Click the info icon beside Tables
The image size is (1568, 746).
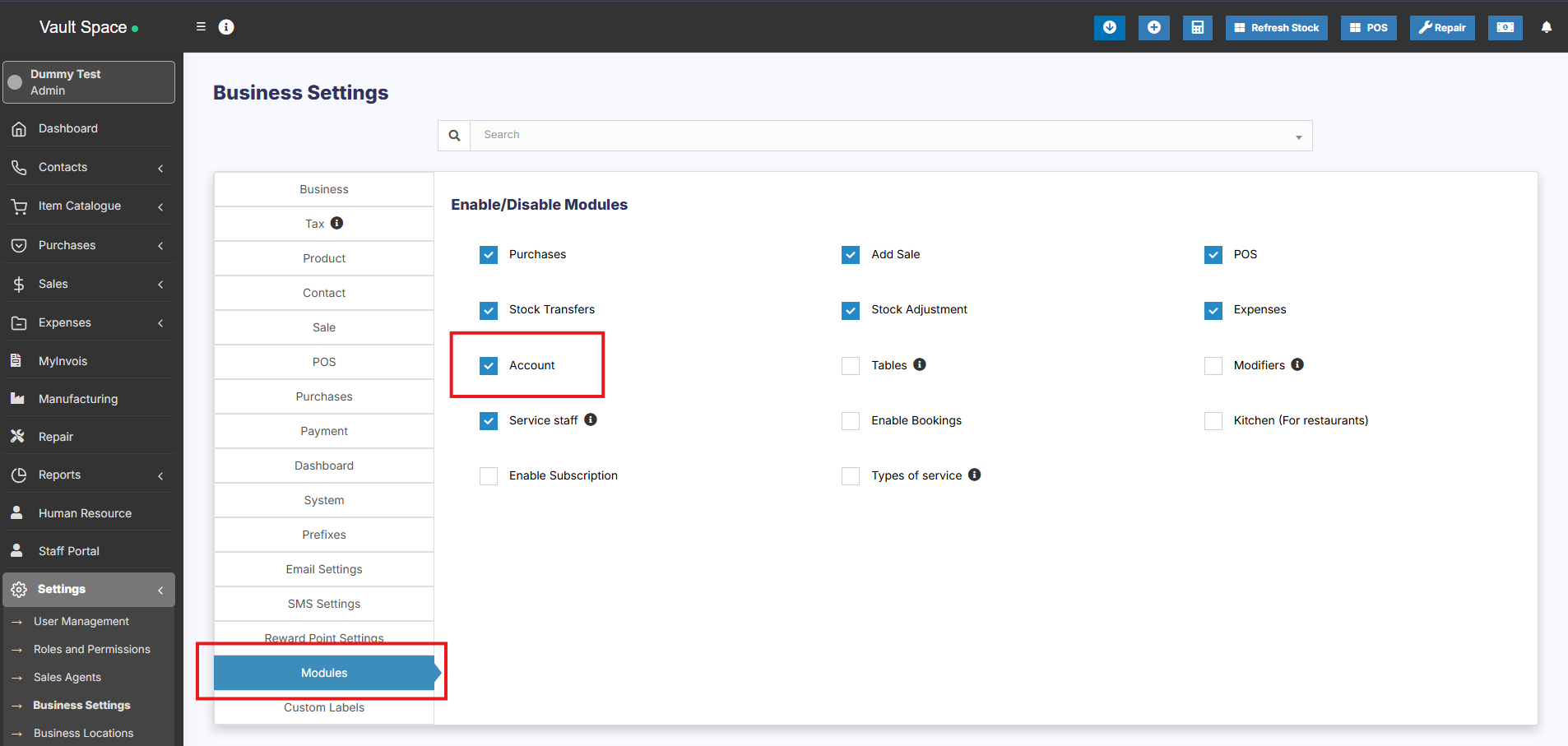point(920,364)
